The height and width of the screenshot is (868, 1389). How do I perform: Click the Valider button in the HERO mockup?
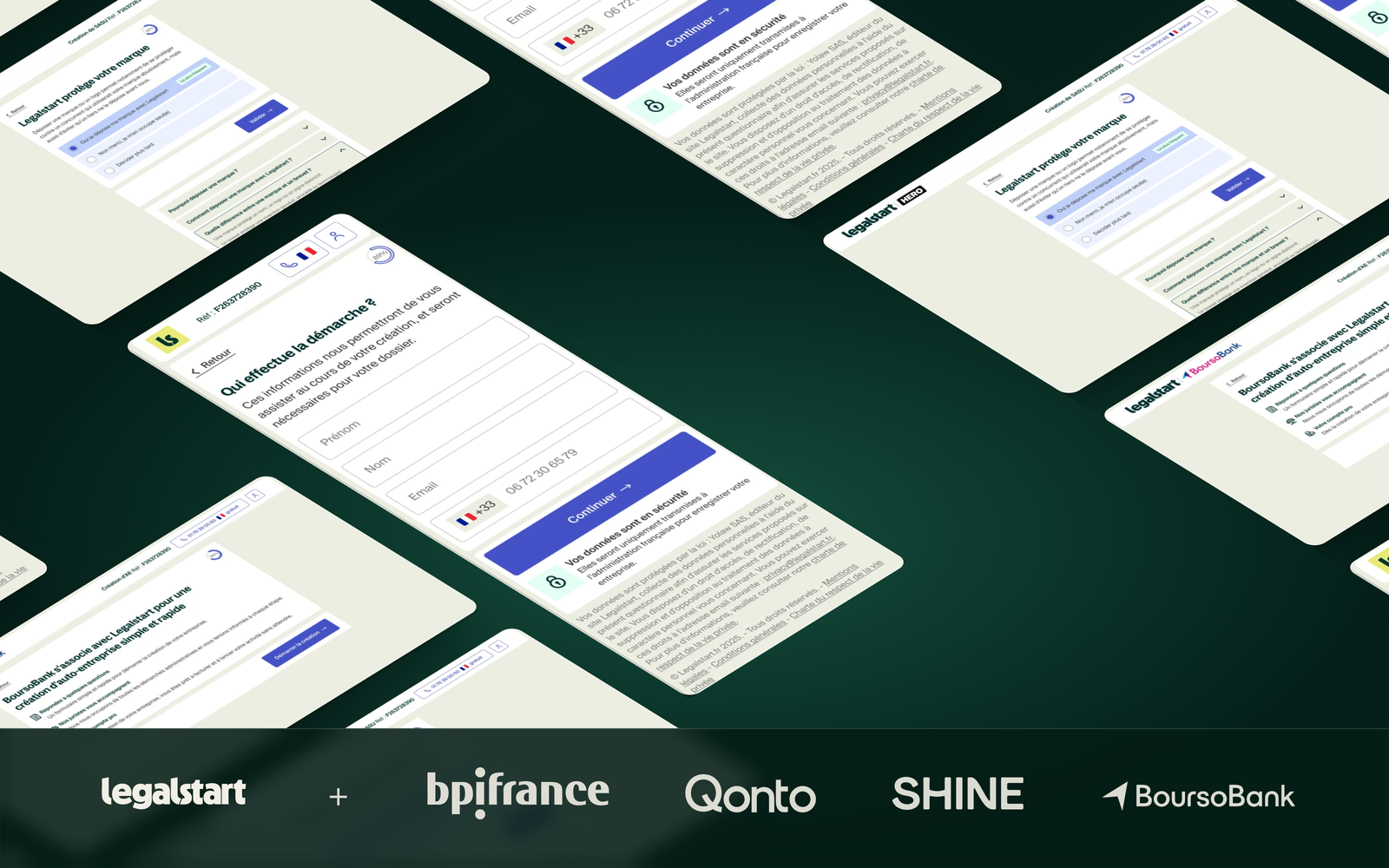[x=1238, y=185]
